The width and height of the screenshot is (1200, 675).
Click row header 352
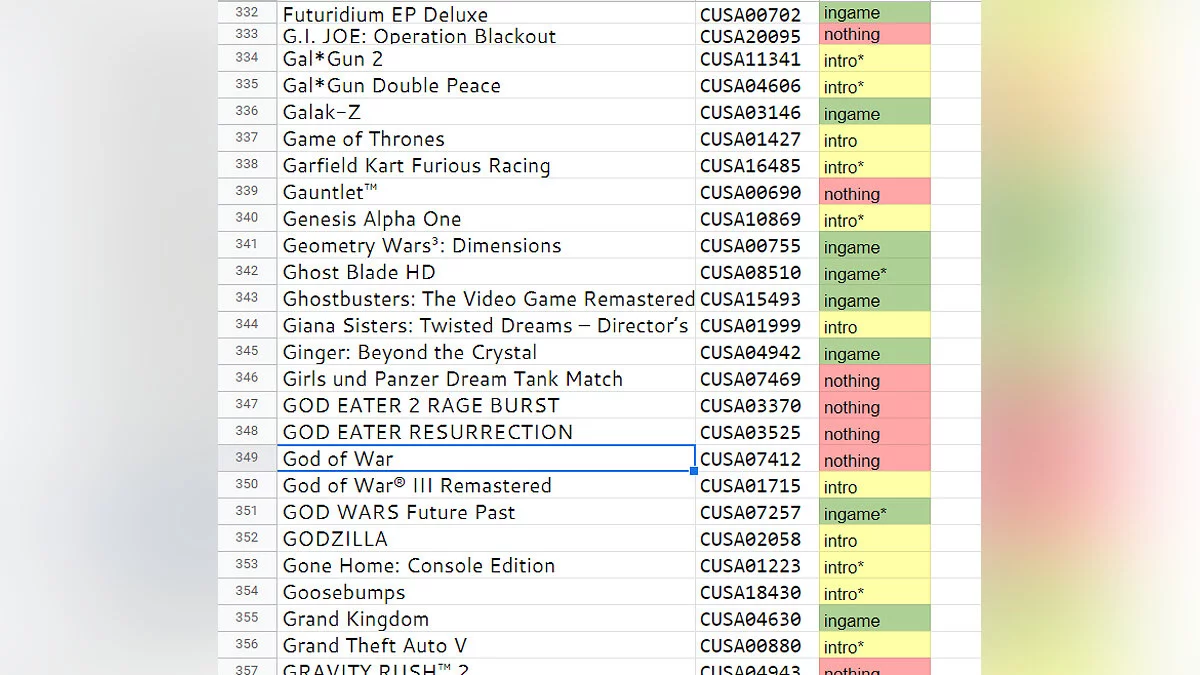pos(247,539)
